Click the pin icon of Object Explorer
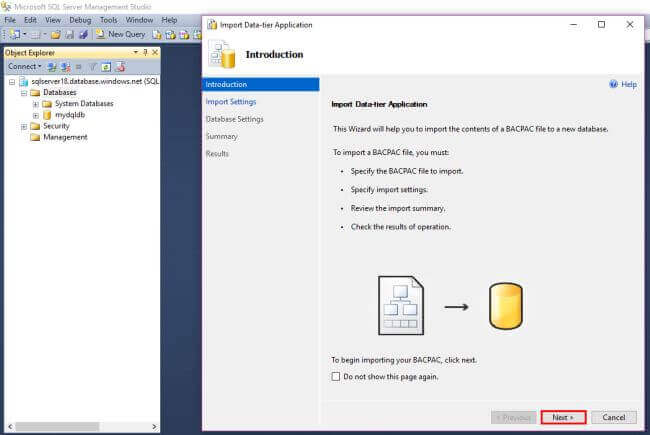The height and width of the screenshot is (435, 650). click(145, 52)
